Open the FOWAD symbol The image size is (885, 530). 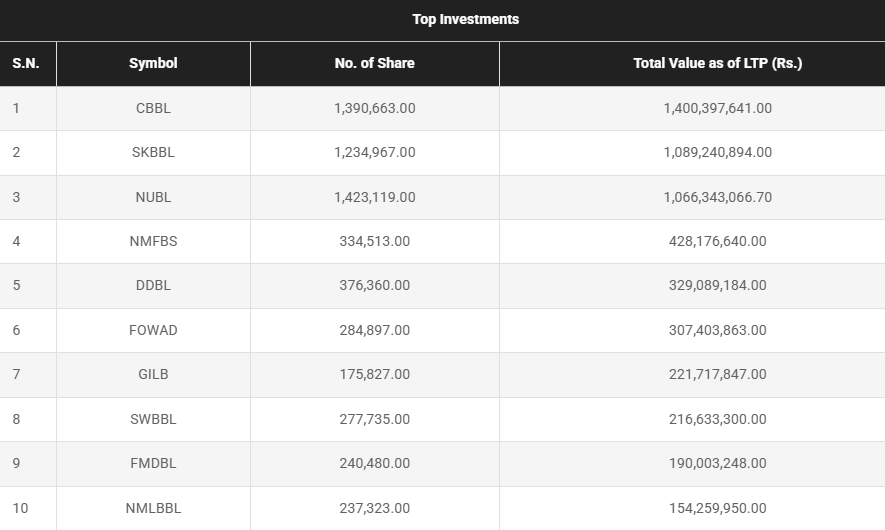pos(153,330)
